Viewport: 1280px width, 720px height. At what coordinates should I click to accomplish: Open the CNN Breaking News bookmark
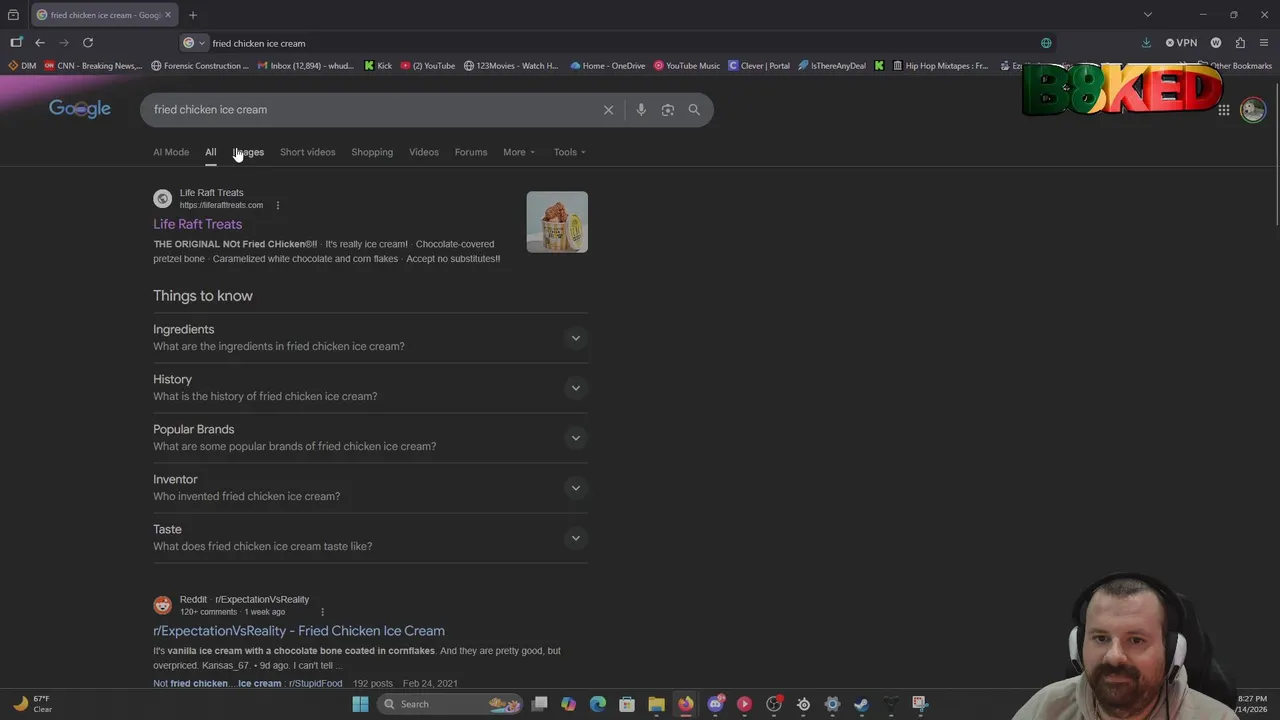point(93,66)
